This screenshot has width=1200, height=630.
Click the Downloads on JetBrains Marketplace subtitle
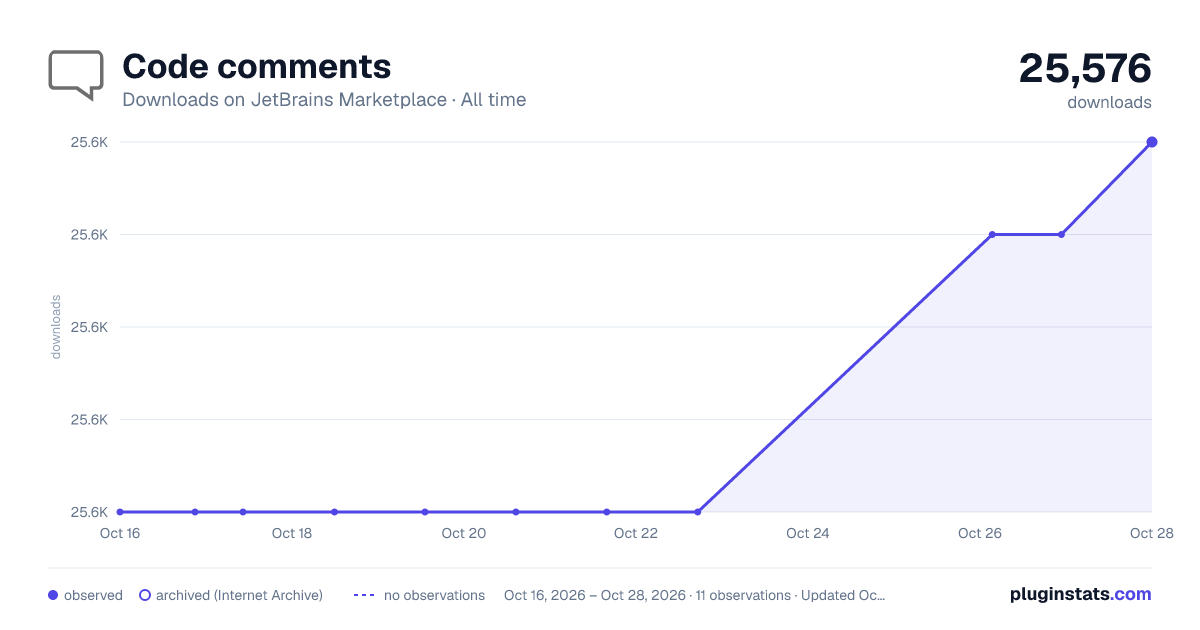324,100
